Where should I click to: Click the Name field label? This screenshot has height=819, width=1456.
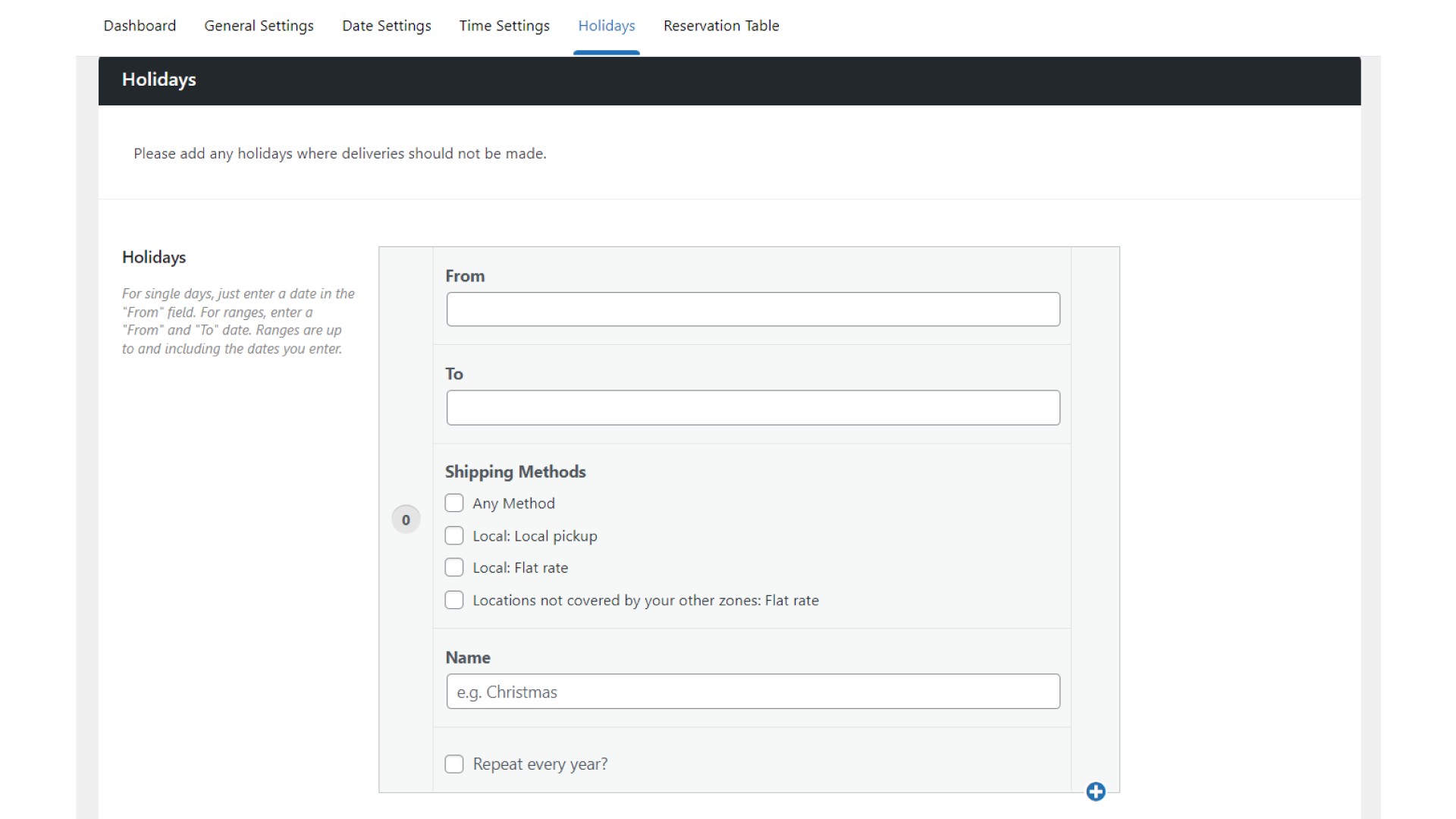pyautogui.click(x=467, y=657)
